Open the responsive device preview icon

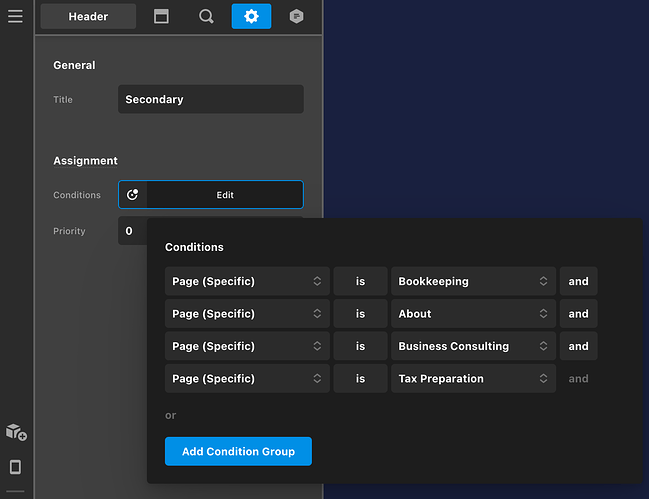click(15, 467)
